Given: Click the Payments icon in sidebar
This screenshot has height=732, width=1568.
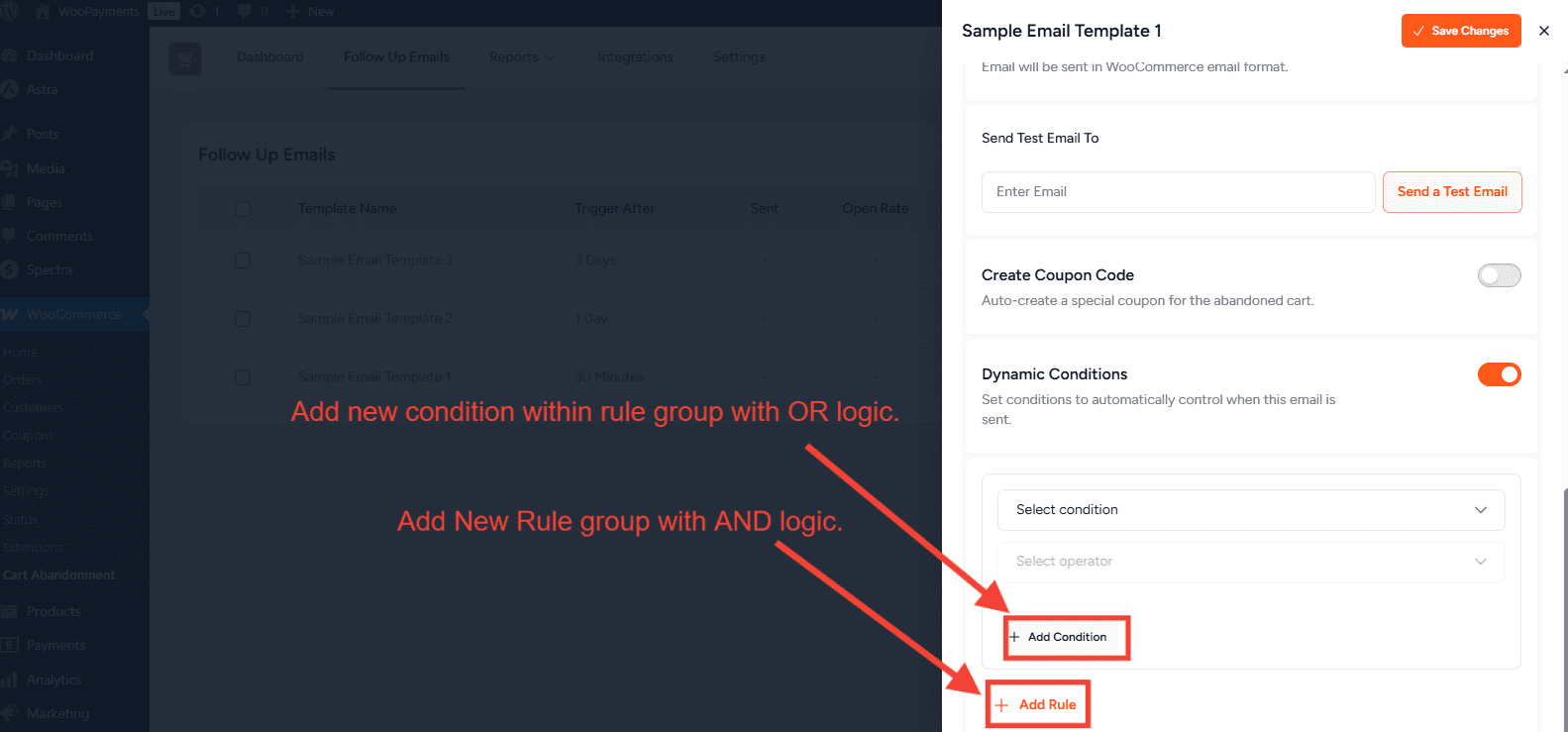Looking at the screenshot, I should tap(10, 645).
